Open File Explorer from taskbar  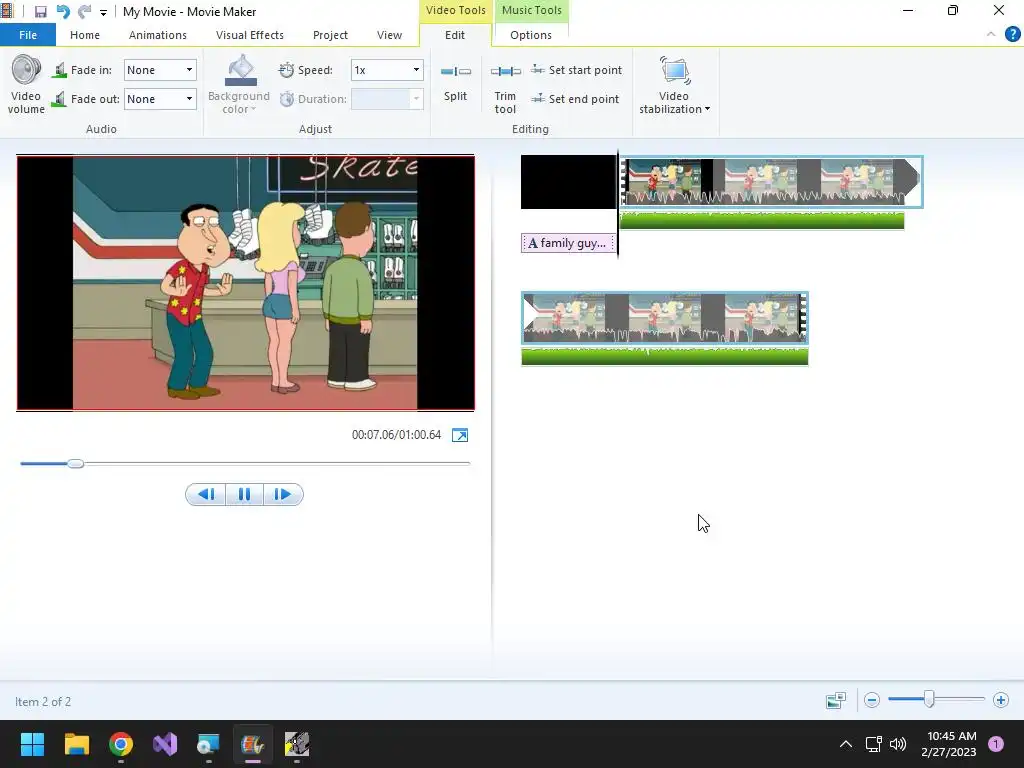tap(76, 744)
